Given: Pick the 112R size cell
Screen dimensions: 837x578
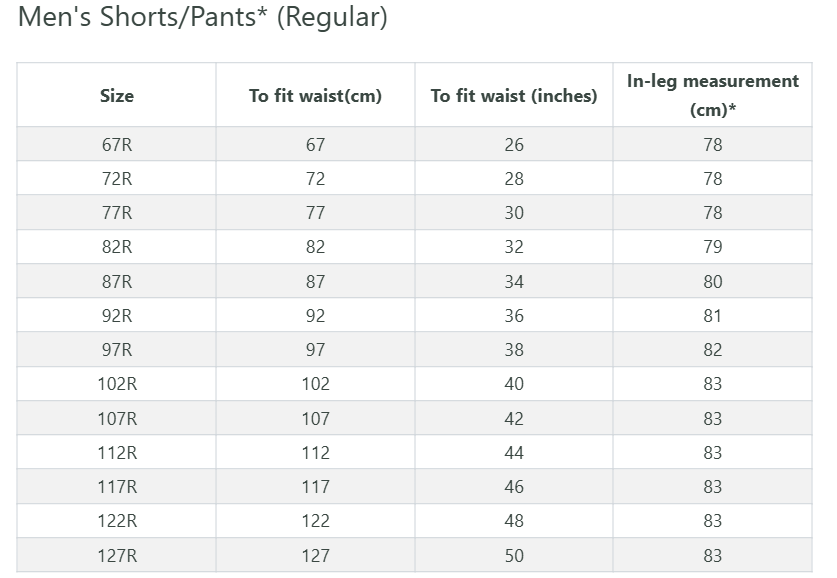Looking at the screenshot, I should 116,453.
